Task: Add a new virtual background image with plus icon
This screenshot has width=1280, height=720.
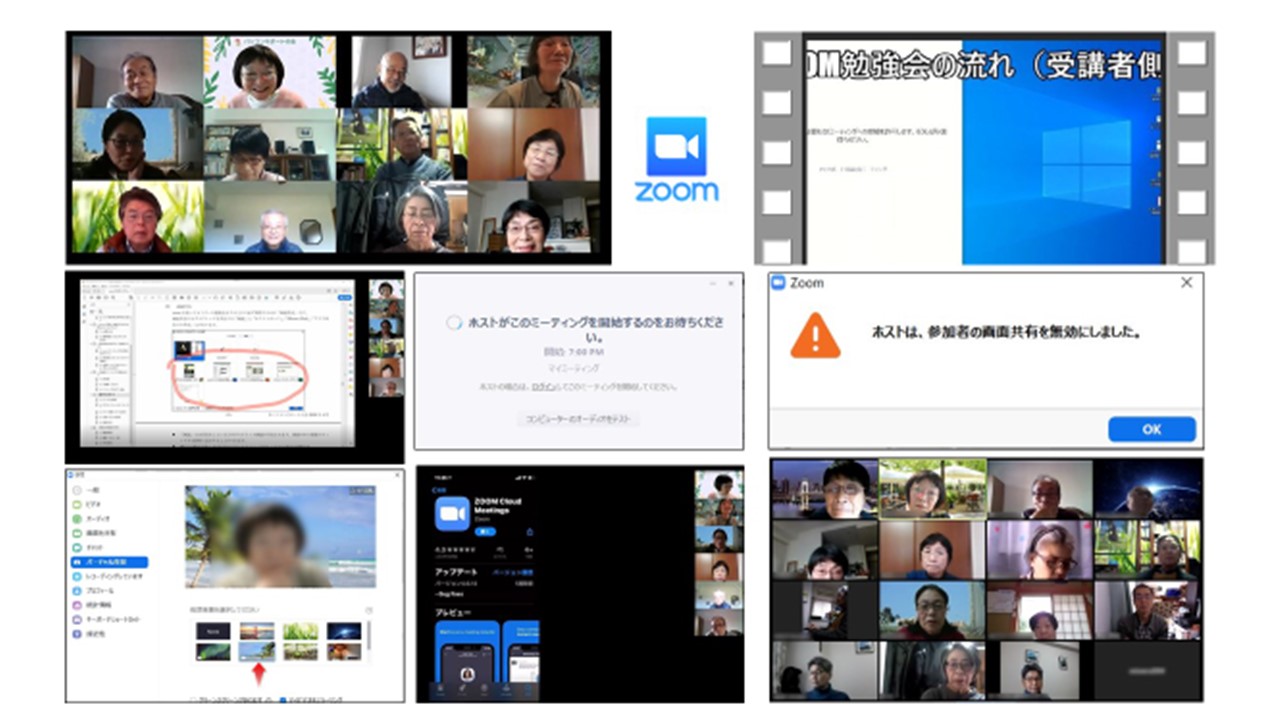Action: pos(368,610)
